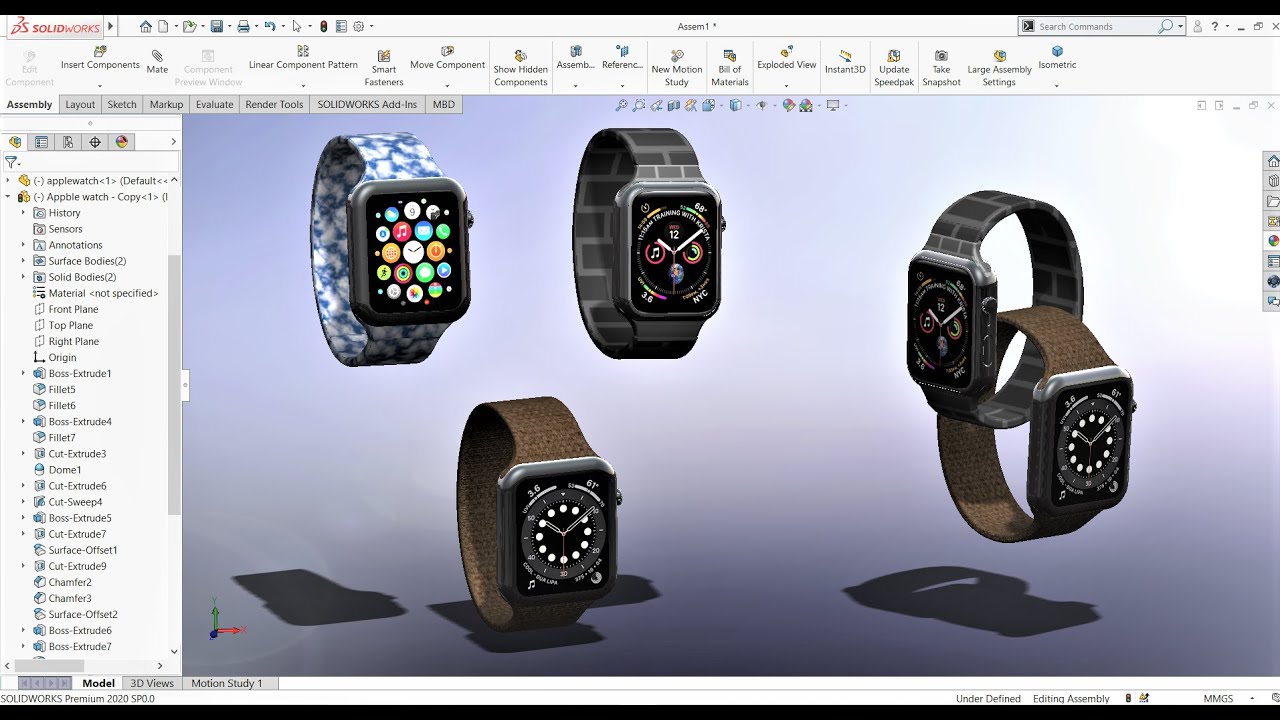This screenshot has height=720, width=1280.
Task: Click the Mate paperclip tool
Action: tap(157, 62)
